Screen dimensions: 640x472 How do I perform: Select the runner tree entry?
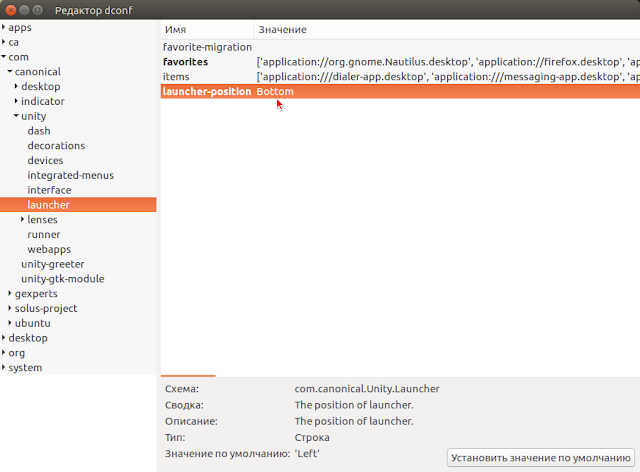44,234
